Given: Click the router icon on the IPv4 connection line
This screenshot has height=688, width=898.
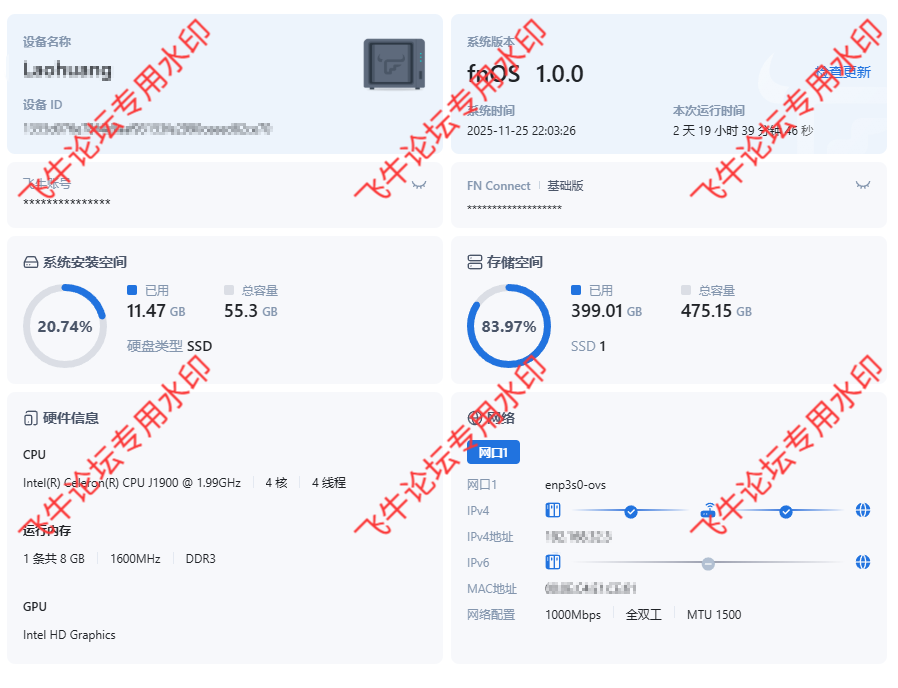Looking at the screenshot, I should (708, 510).
